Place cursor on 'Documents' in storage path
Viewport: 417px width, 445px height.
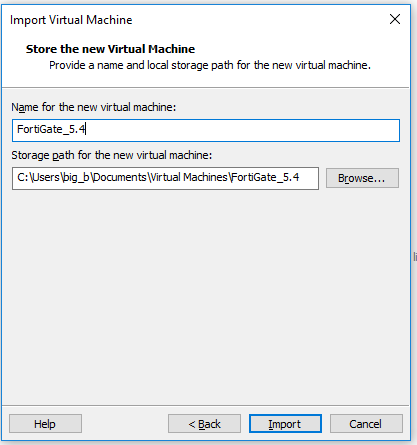(120, 177)
